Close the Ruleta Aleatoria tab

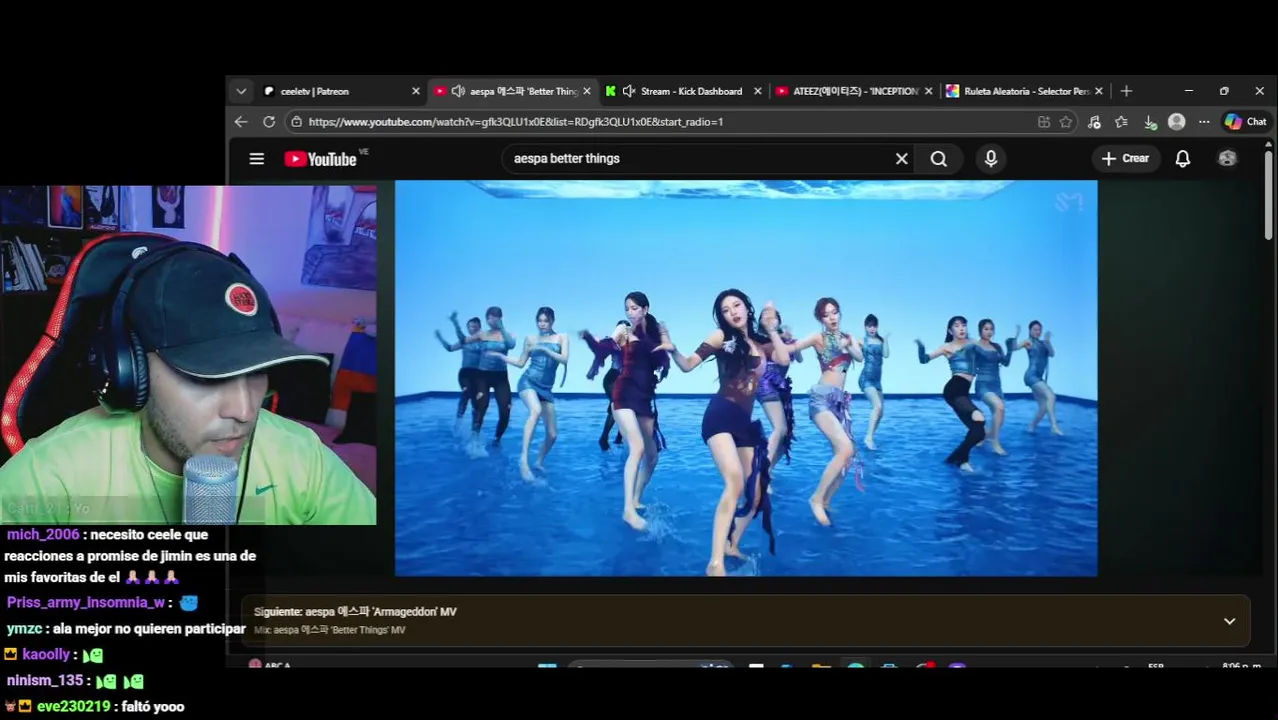pos(1099,91)
